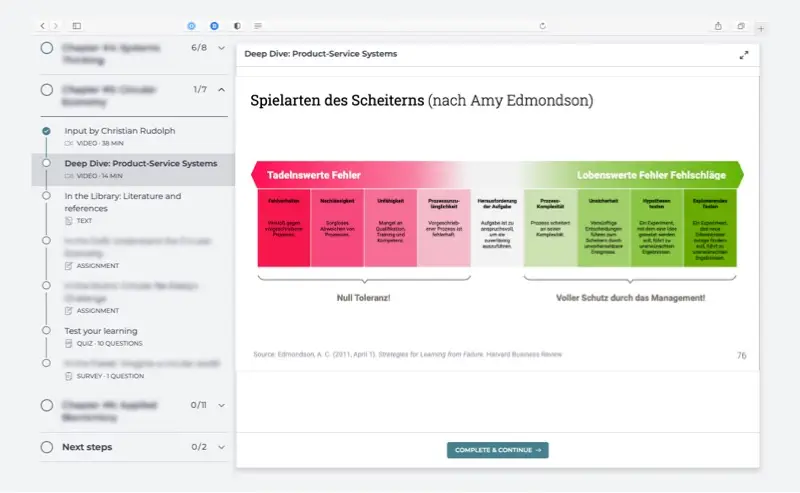The image size is (800, 493).
Task: Click the chapter circle beside 6/8 progress
Action: tap(47, 48)
